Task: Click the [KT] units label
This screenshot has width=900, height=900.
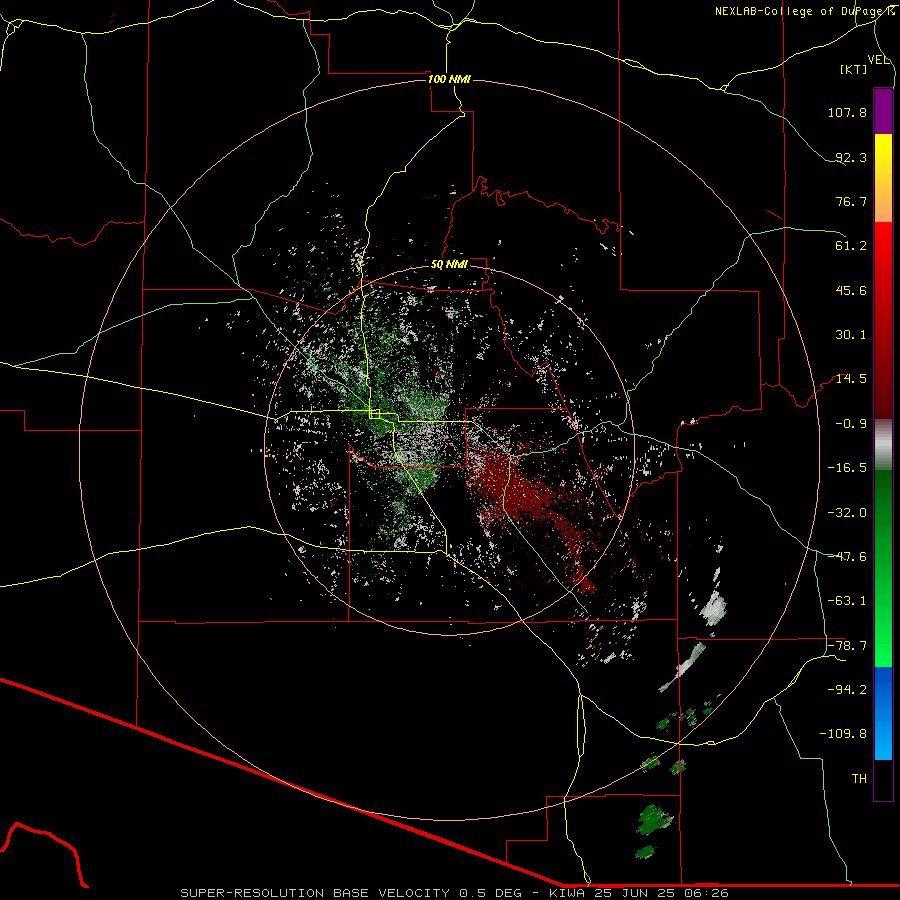Action: [854, 69]
